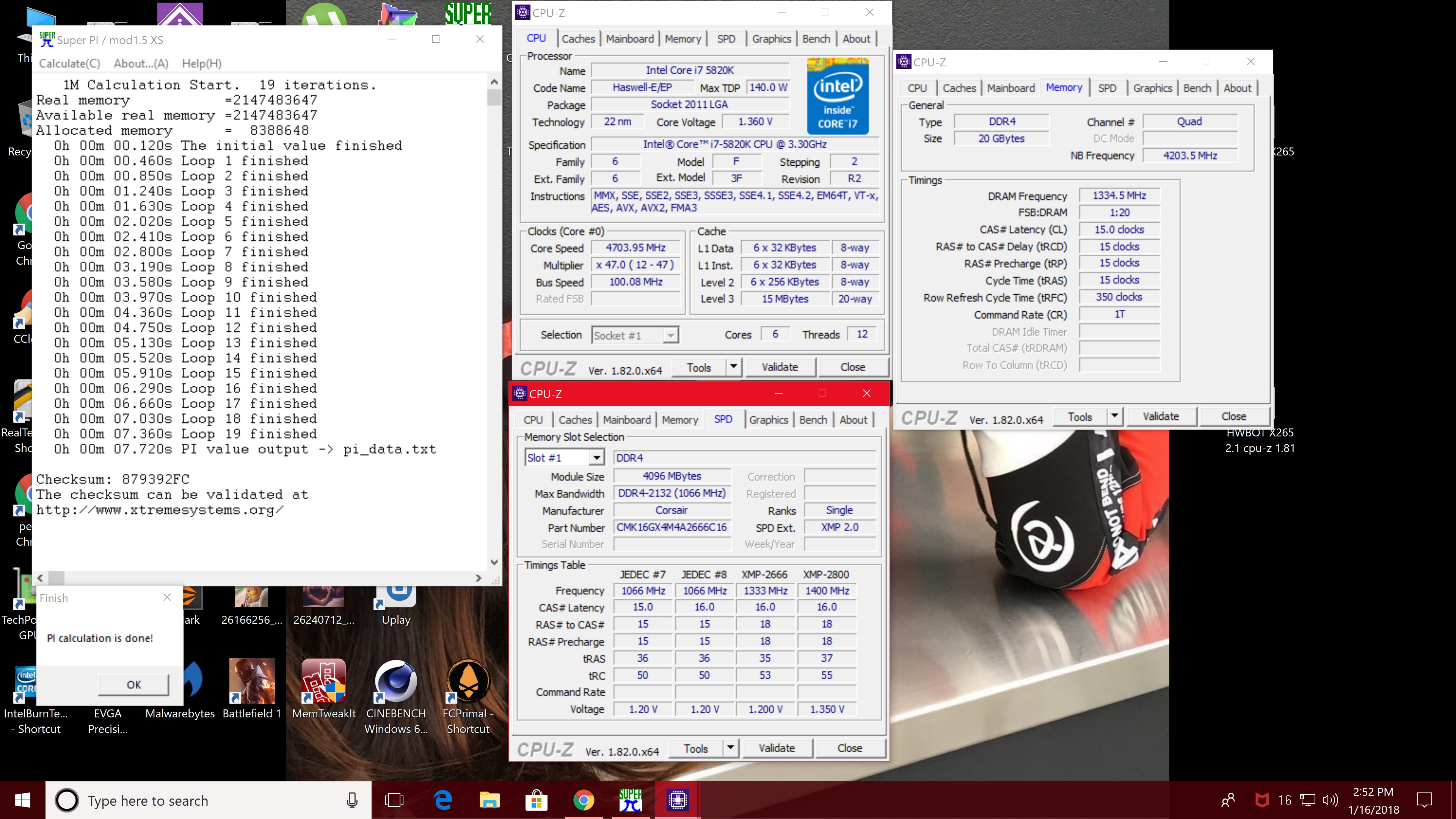Open the CINEBENCH desktop shortcut
The image size is (1456, 819).
click(x=395, y=697)
